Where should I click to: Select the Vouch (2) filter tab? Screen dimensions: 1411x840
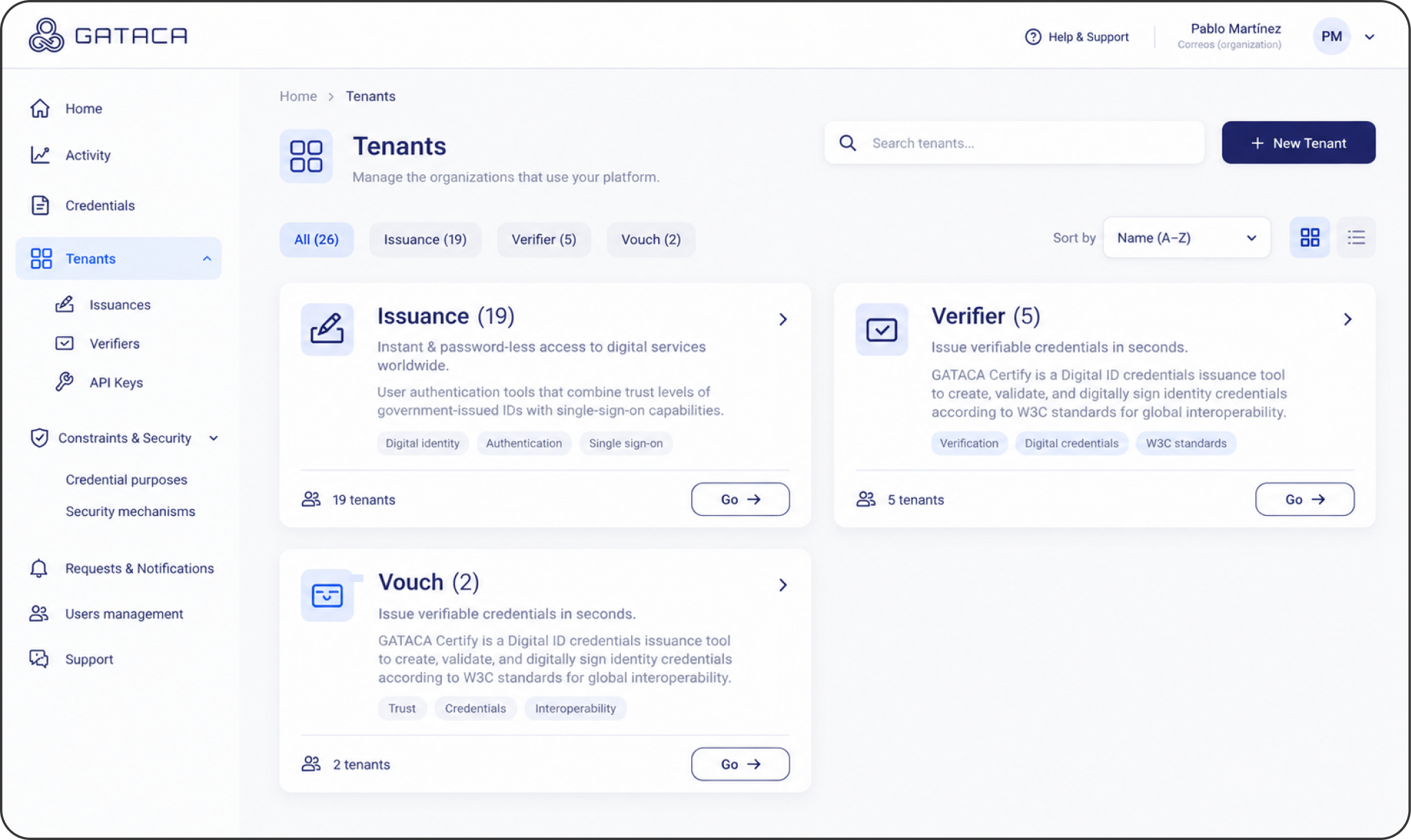pyautogui.click(x=651, y=239)
